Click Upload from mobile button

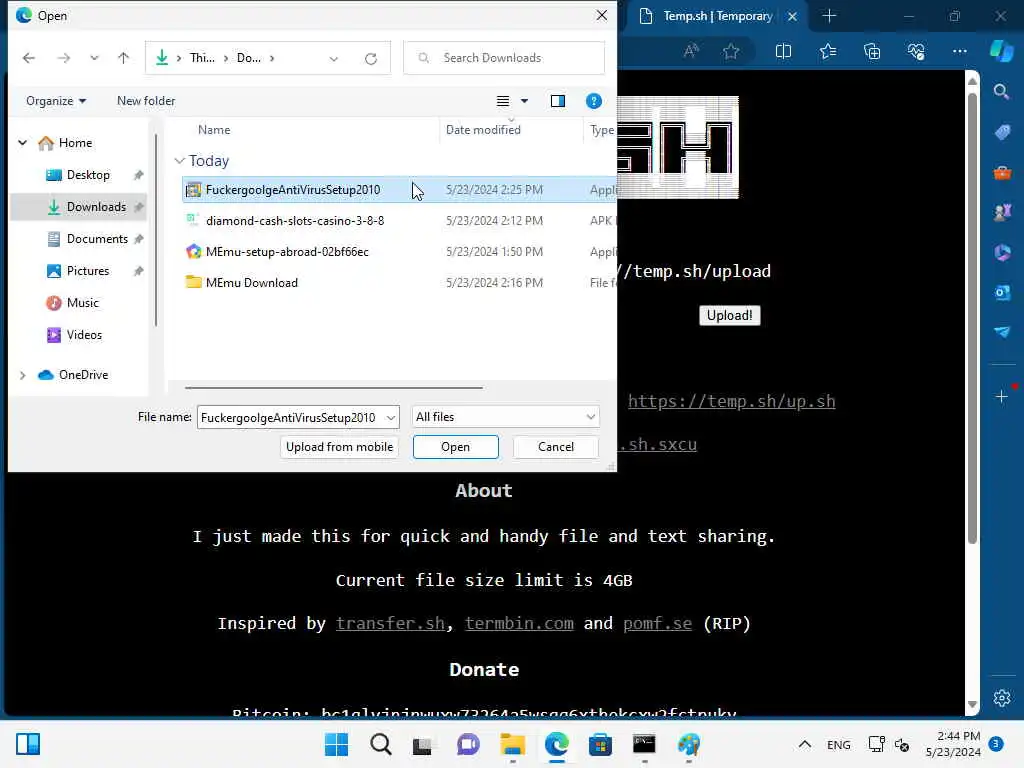point(340,447)
